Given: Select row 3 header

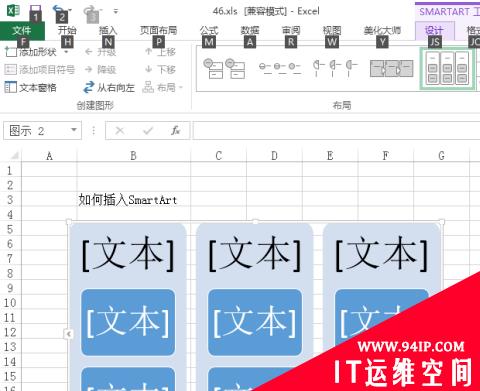Looking at the screenshot, I should pos(10,199).
